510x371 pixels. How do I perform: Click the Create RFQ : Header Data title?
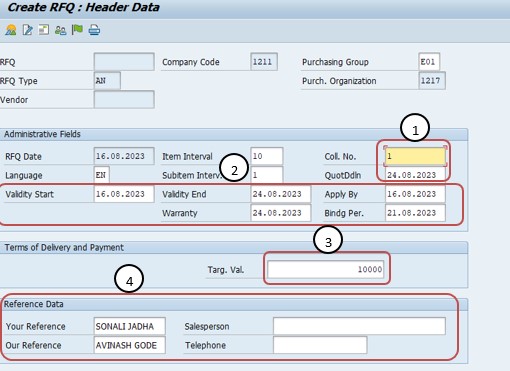click(x=83, y=7)
